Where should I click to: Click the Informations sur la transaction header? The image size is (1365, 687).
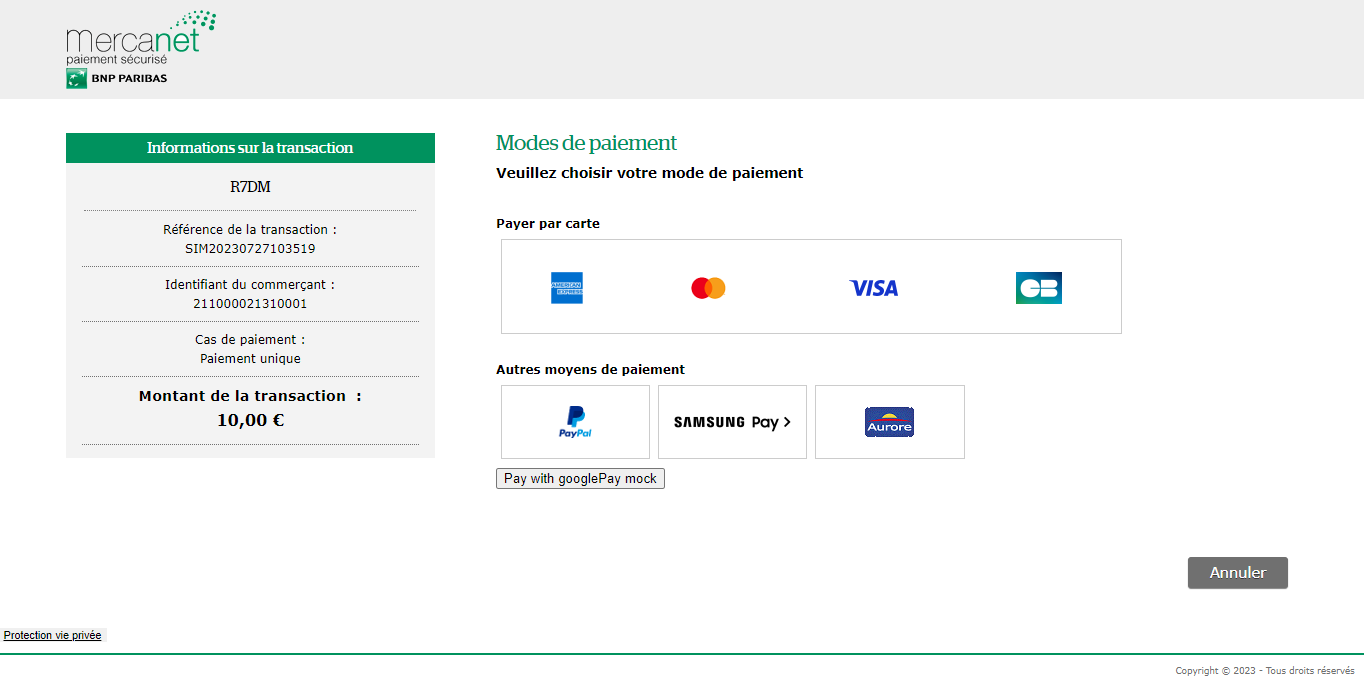250,148
